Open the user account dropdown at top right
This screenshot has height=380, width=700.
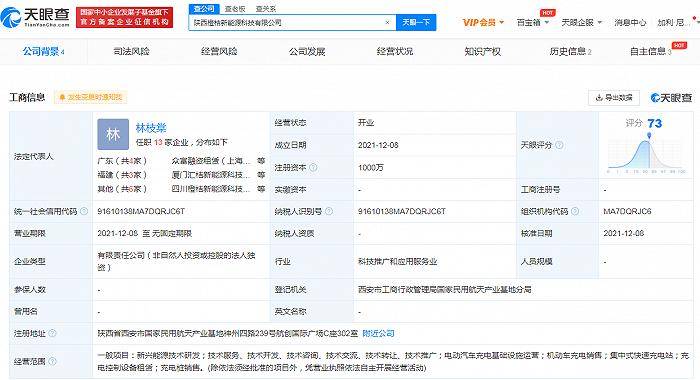[677, 22]
